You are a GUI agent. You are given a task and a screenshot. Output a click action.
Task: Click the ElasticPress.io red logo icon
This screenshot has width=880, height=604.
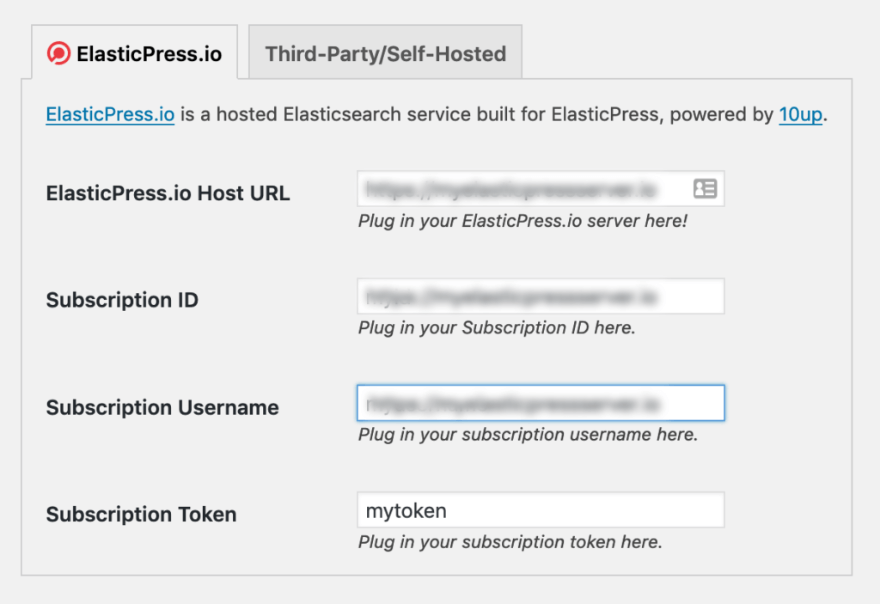click(58, 53)
